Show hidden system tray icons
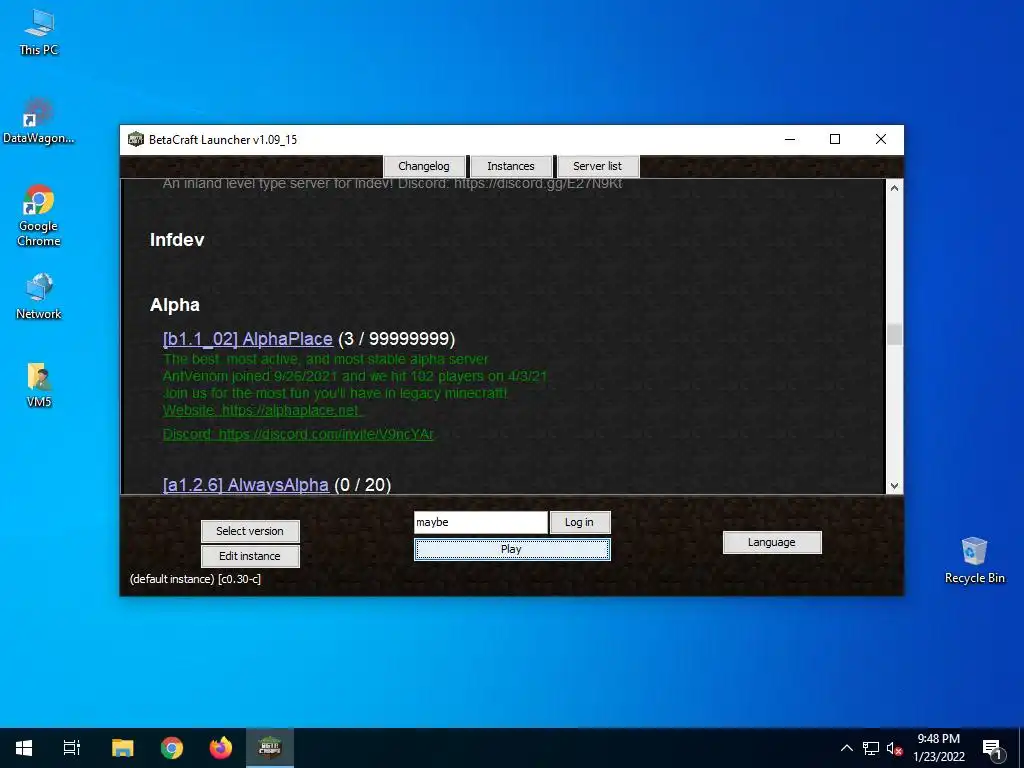 pyautogui.click(x=846, y=748)
